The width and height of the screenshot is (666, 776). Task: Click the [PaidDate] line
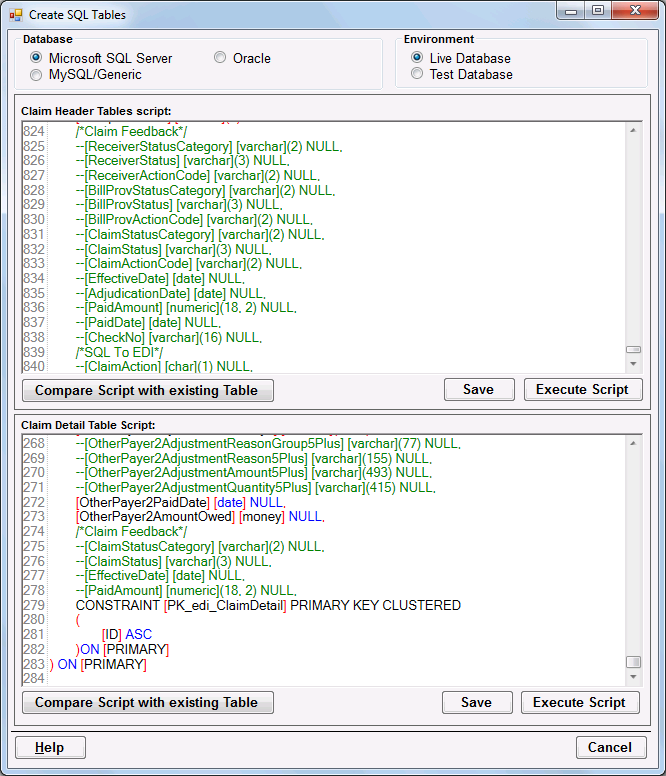tap(148, 323)
